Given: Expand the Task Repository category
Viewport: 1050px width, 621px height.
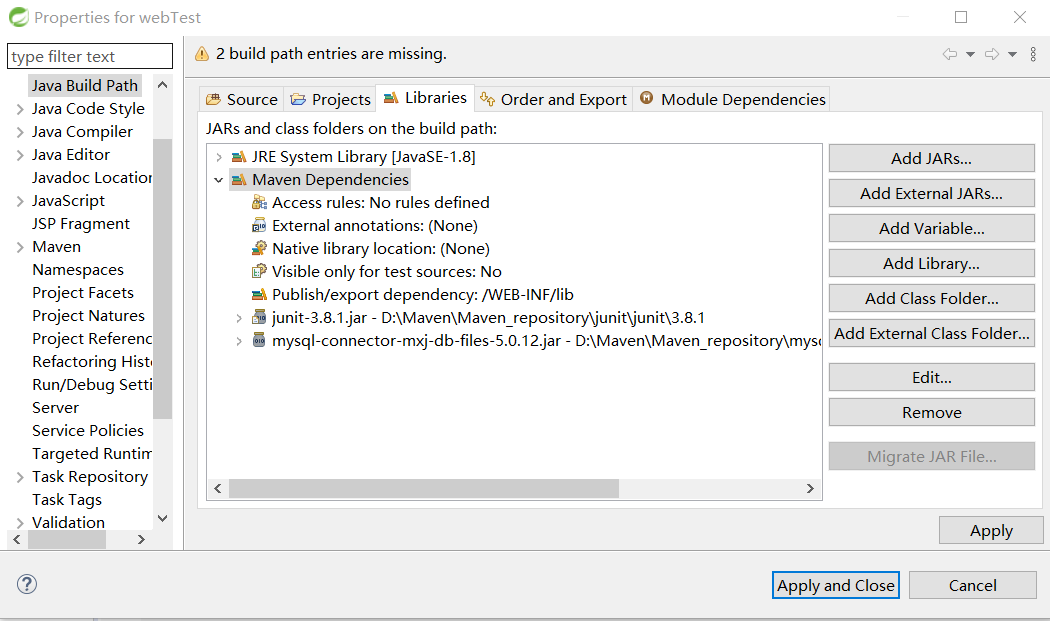Looking at the screenshot, I should 20,477.
